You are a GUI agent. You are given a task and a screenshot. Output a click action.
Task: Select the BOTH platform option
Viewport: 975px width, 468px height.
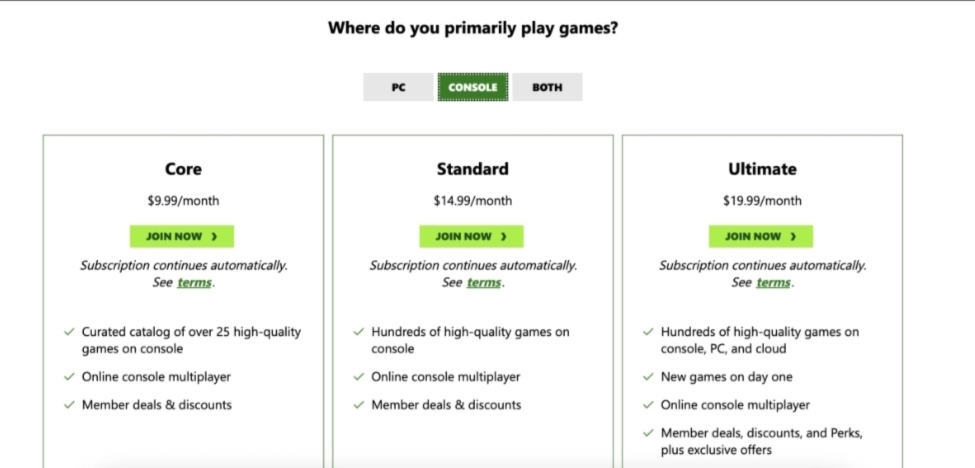(547, 88)
